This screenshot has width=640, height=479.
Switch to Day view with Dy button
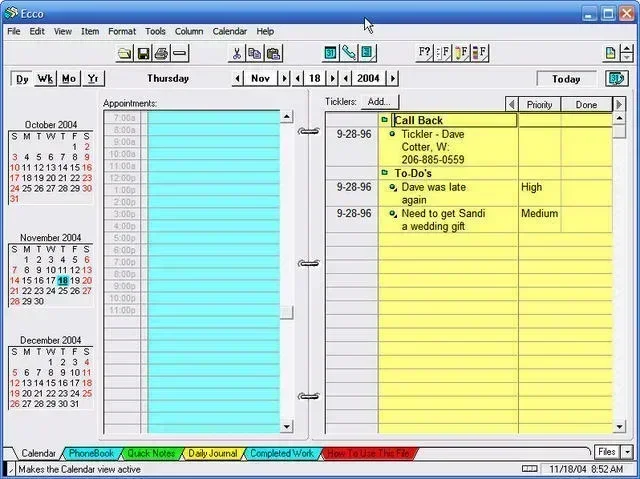22,78
